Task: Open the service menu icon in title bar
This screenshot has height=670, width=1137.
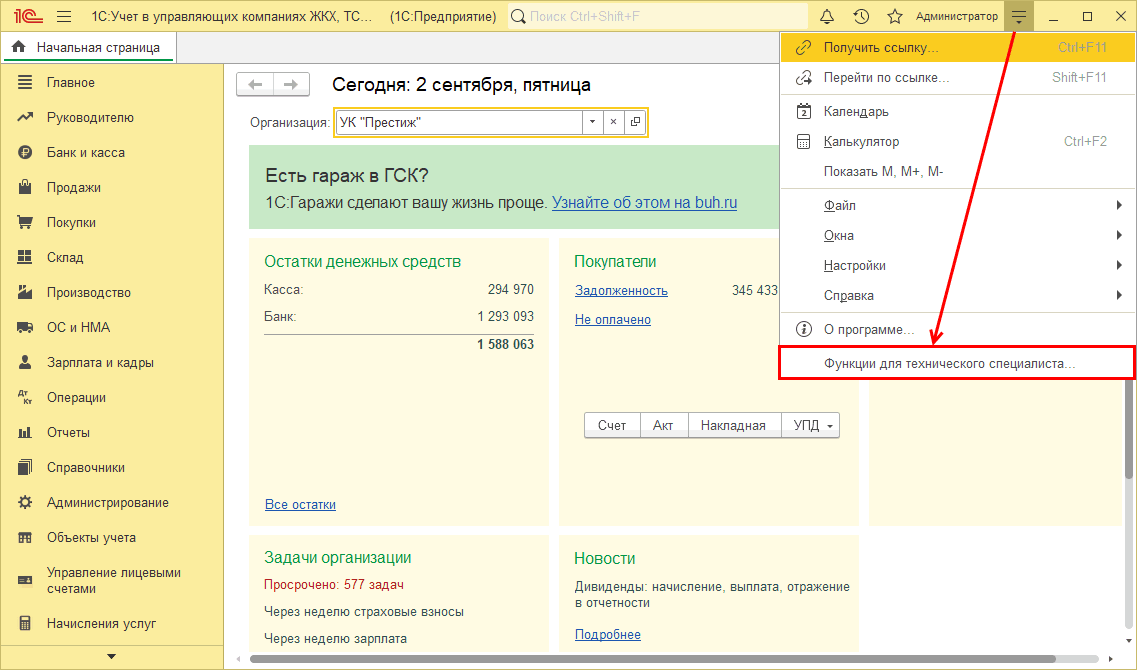Action: pyautogui.click(x=1019, y=16)
